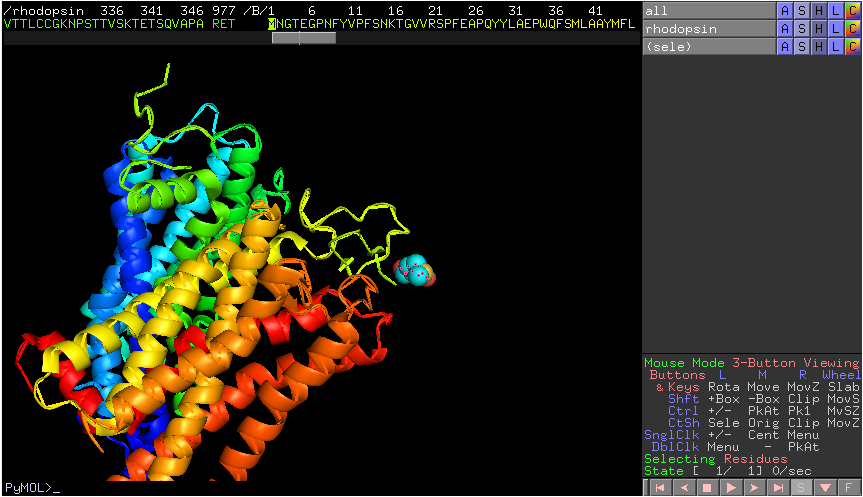Open Label menu (L) for all
Image resolution: width=863 pixels, height=497 pixels.
(x=835, y=10)
